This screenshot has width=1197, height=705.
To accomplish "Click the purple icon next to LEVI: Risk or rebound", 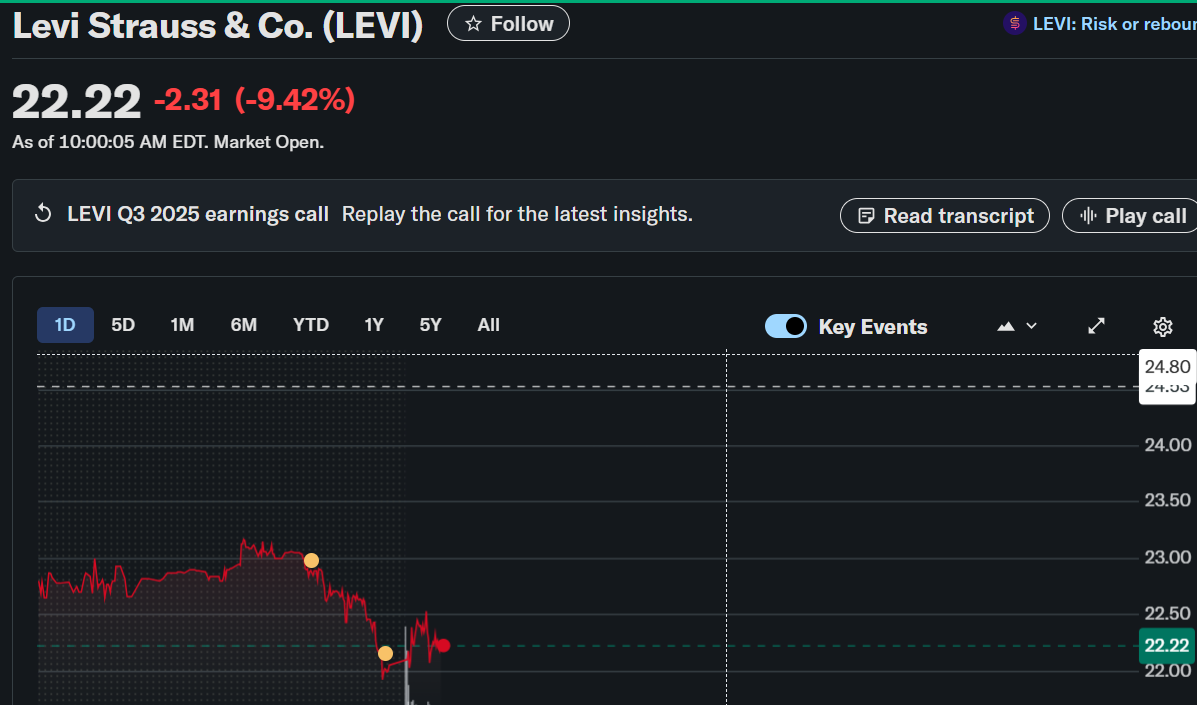I will (1014, 24).
